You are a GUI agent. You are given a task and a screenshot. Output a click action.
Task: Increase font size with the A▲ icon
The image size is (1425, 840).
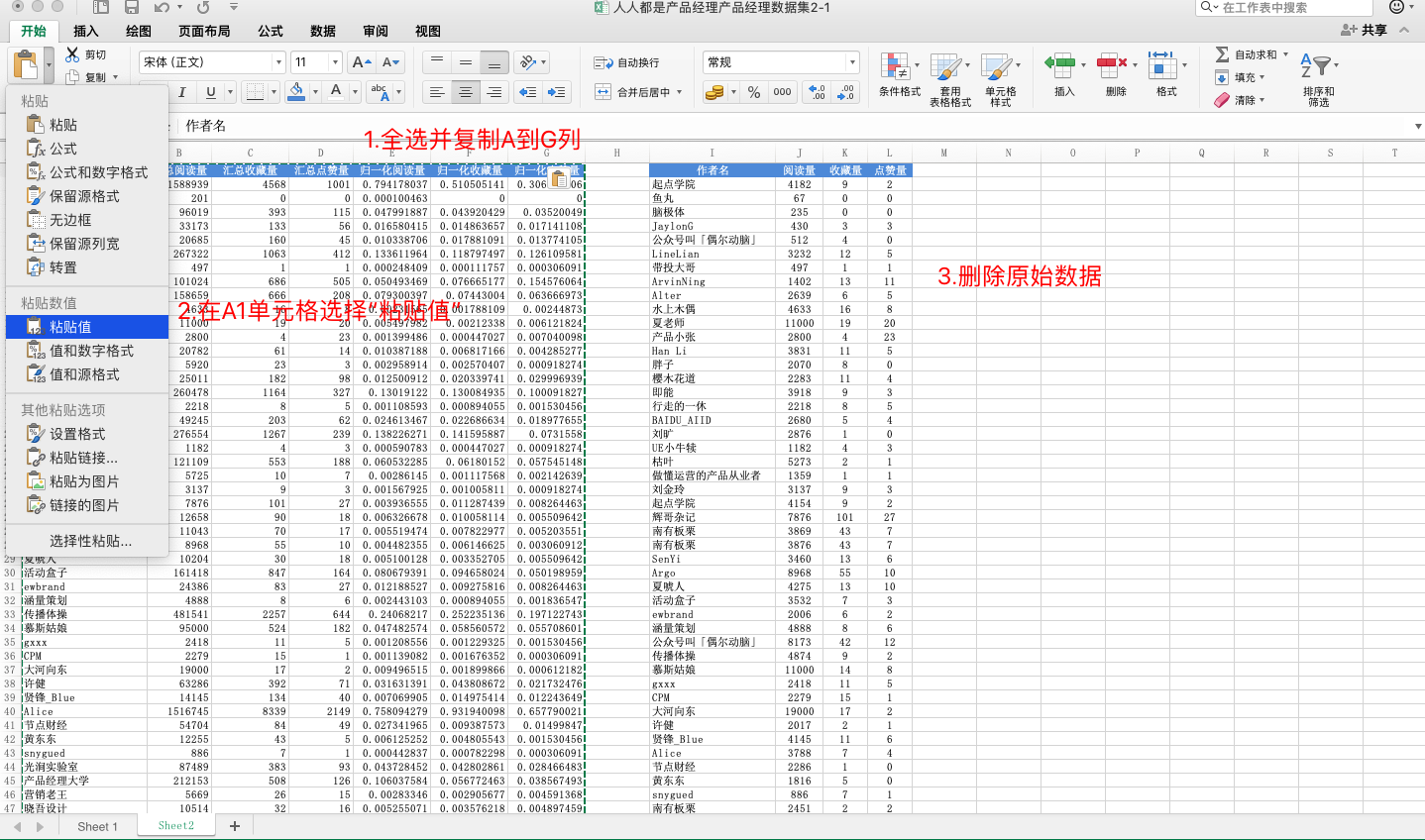click(362, 62)
